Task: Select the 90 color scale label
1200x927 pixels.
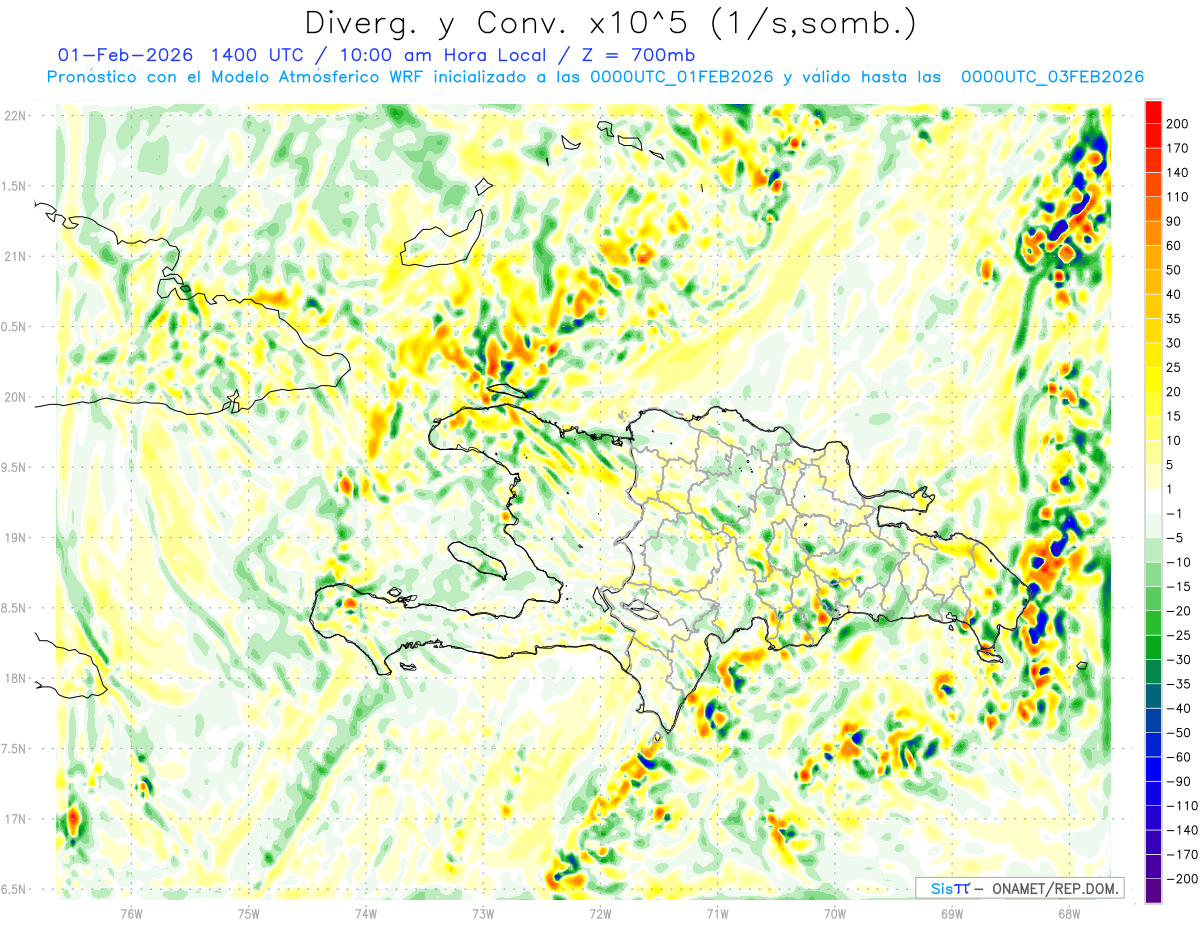Action: click(x=1174, y=222)
